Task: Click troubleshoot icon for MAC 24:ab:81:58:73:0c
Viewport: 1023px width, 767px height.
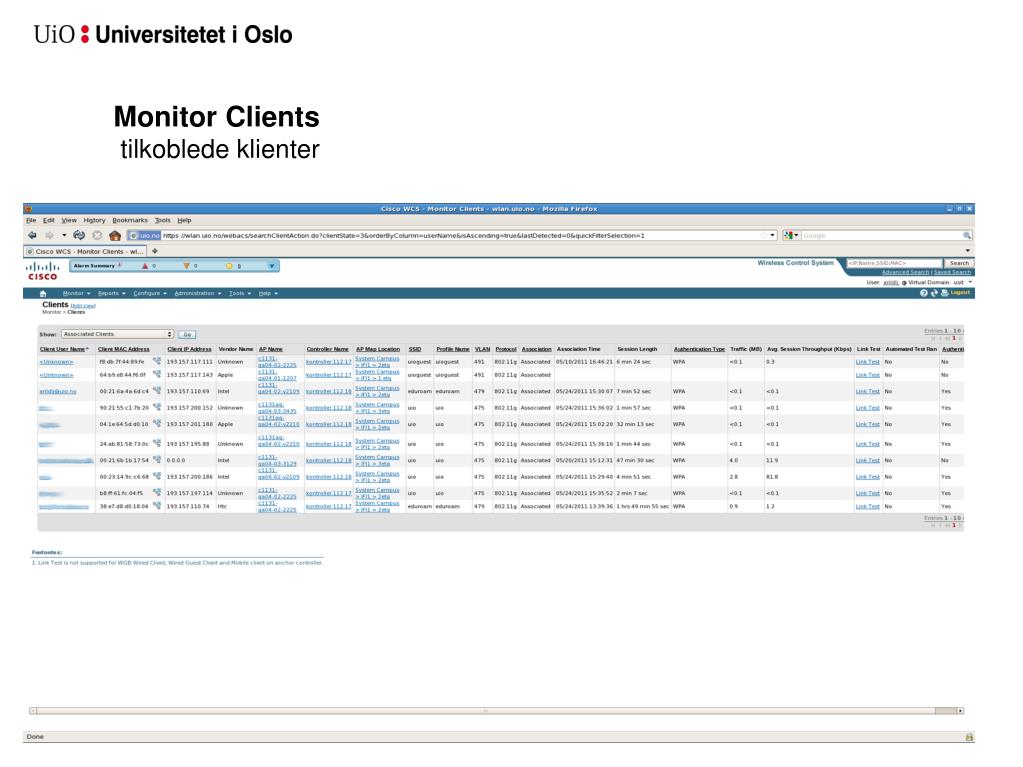Action: [157, 443]
